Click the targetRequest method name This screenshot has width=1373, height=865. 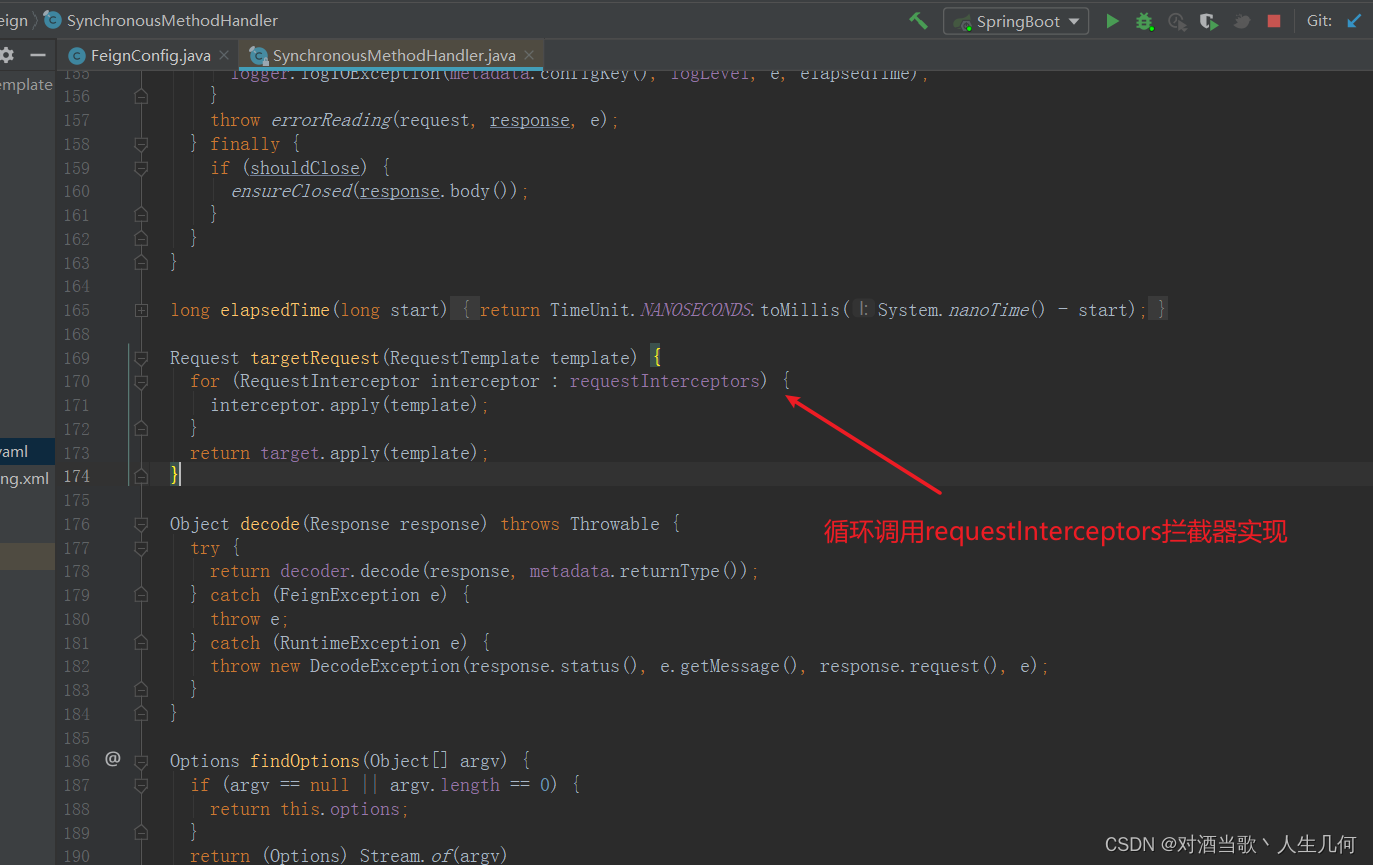point(315,358)
